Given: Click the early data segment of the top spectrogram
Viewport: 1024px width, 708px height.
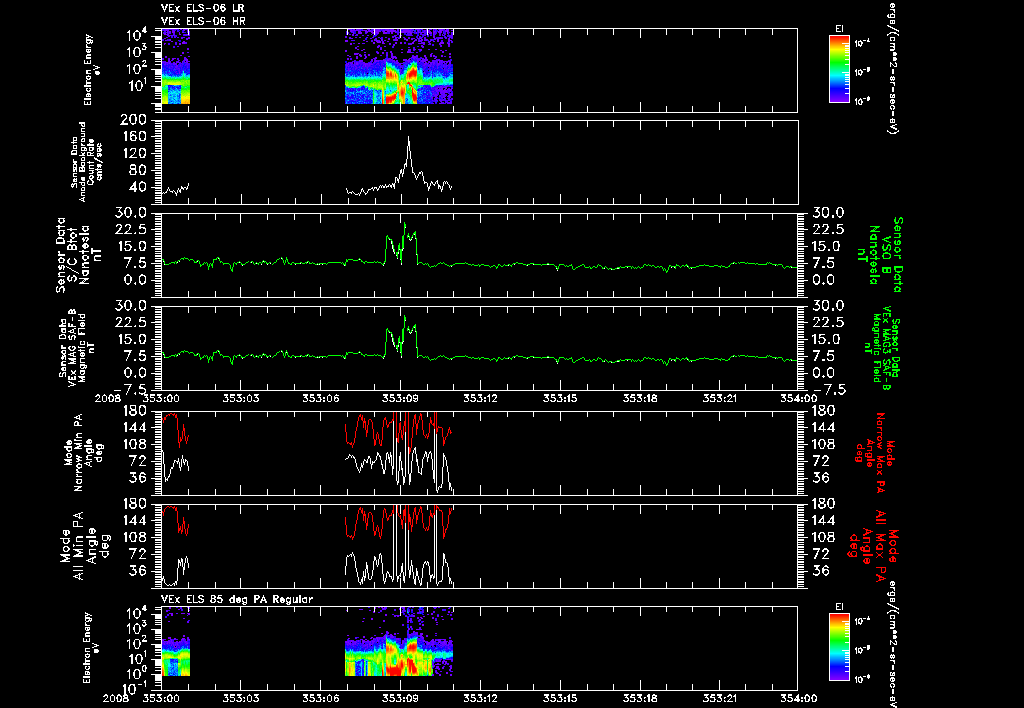Looking at the screenshot, I should click(x=175, y=67).
